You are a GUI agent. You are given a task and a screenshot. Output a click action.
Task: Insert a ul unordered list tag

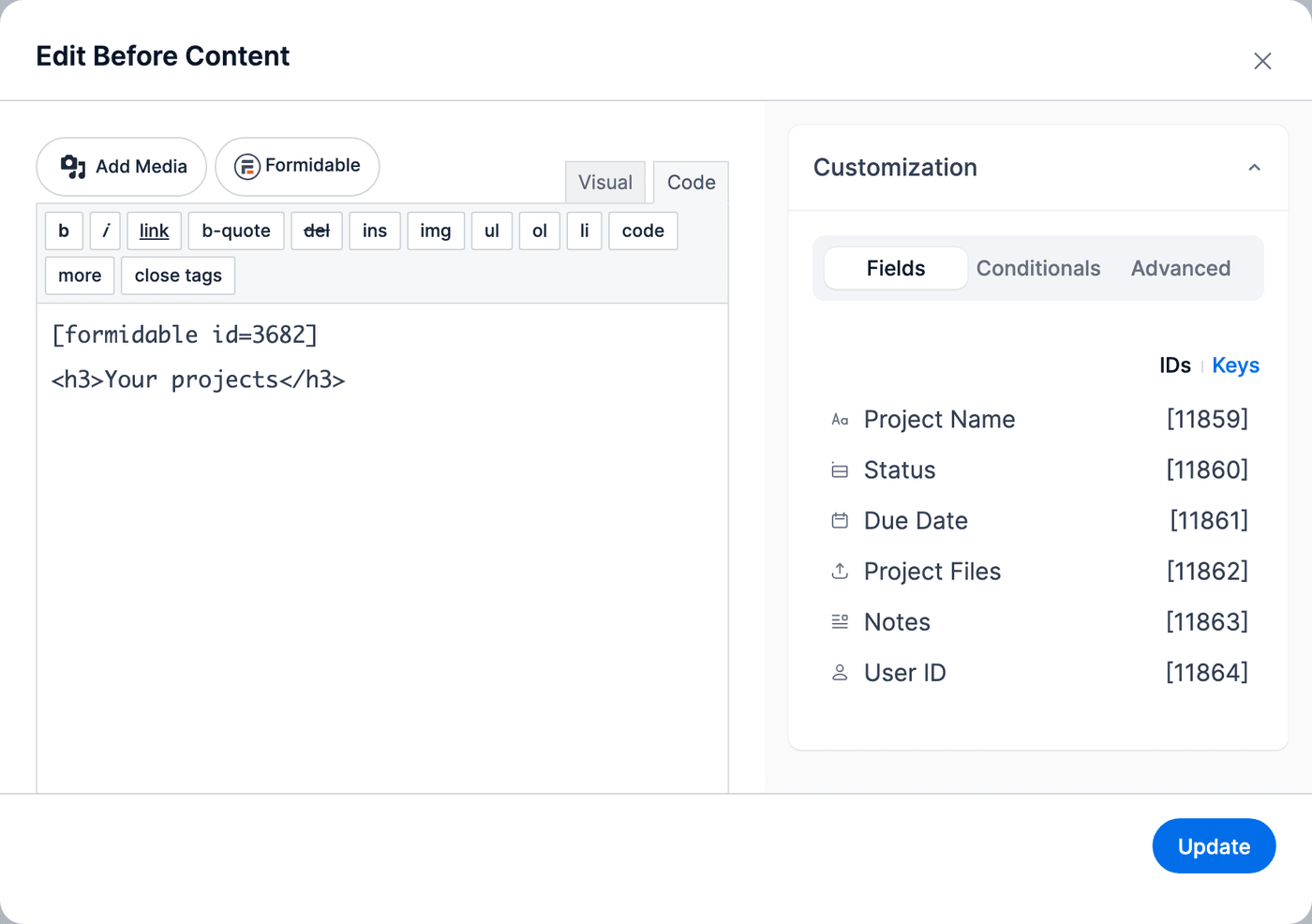pyautogui.click(x=492, y=231)
